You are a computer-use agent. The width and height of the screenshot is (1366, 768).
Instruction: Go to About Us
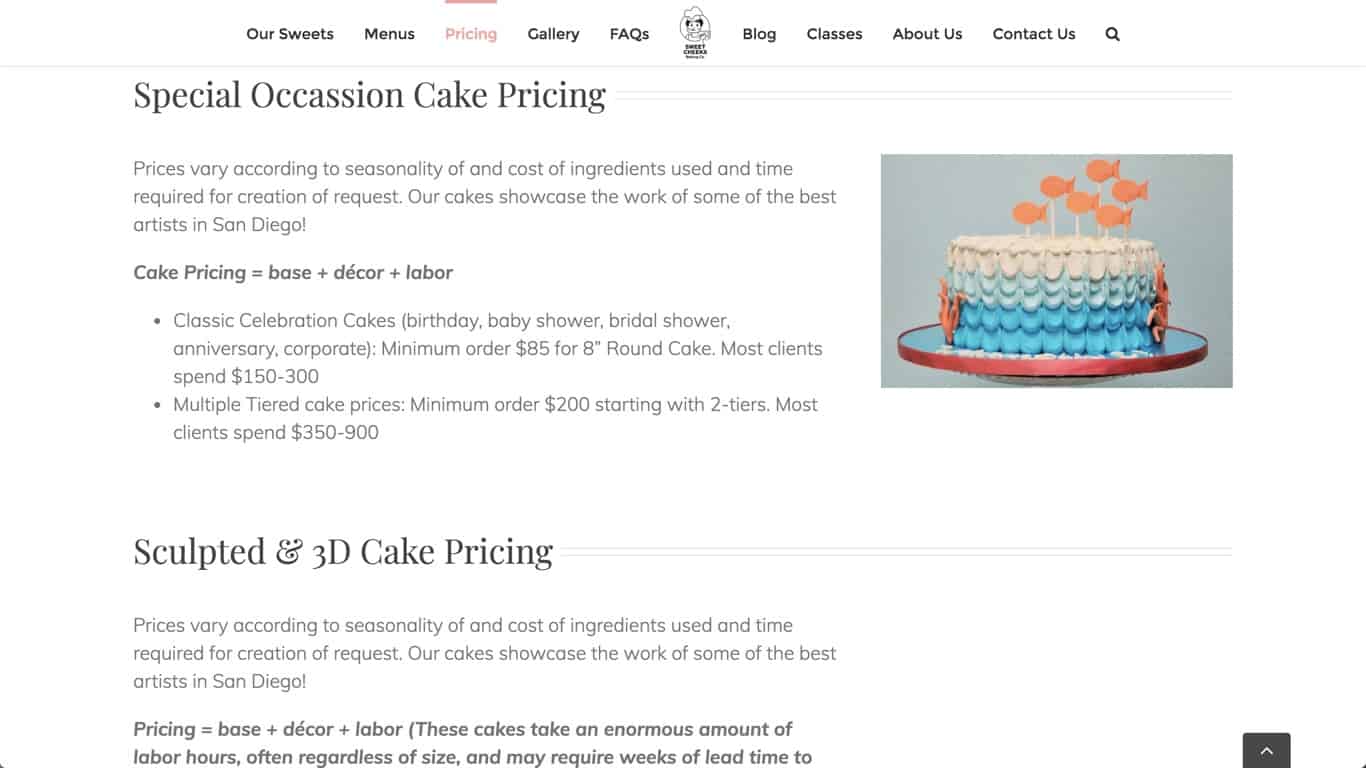927,34
